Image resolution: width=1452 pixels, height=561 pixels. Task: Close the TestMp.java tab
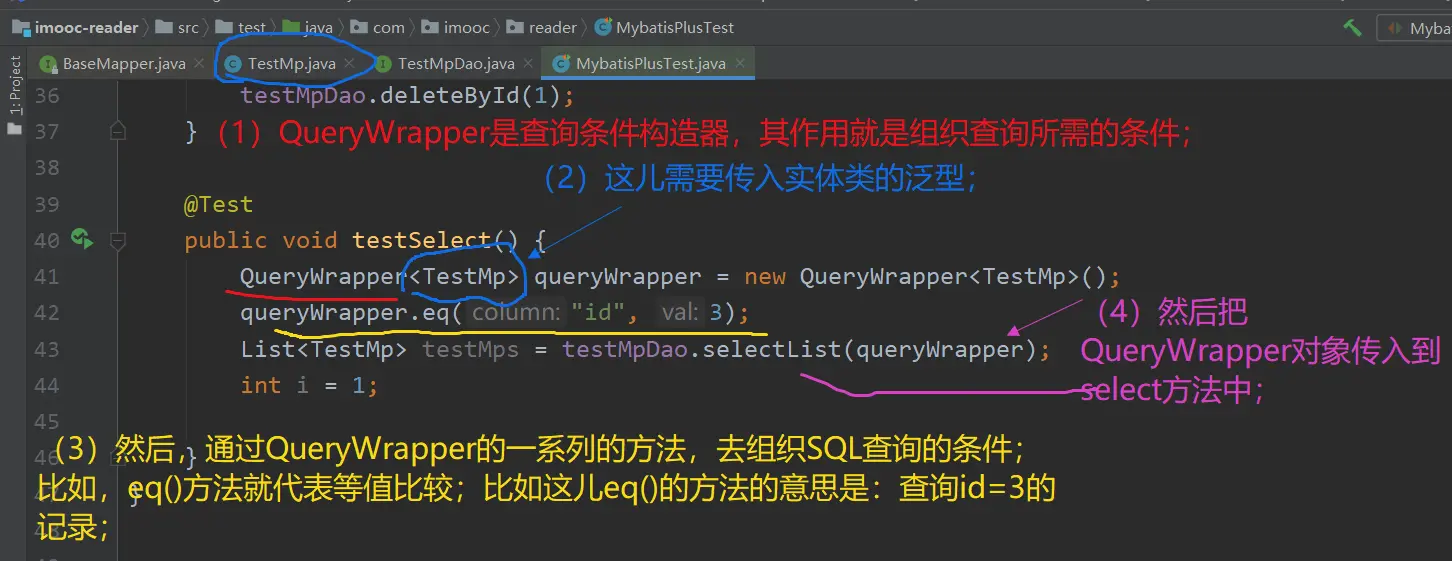pyautogui.click(x=348, y=63)
